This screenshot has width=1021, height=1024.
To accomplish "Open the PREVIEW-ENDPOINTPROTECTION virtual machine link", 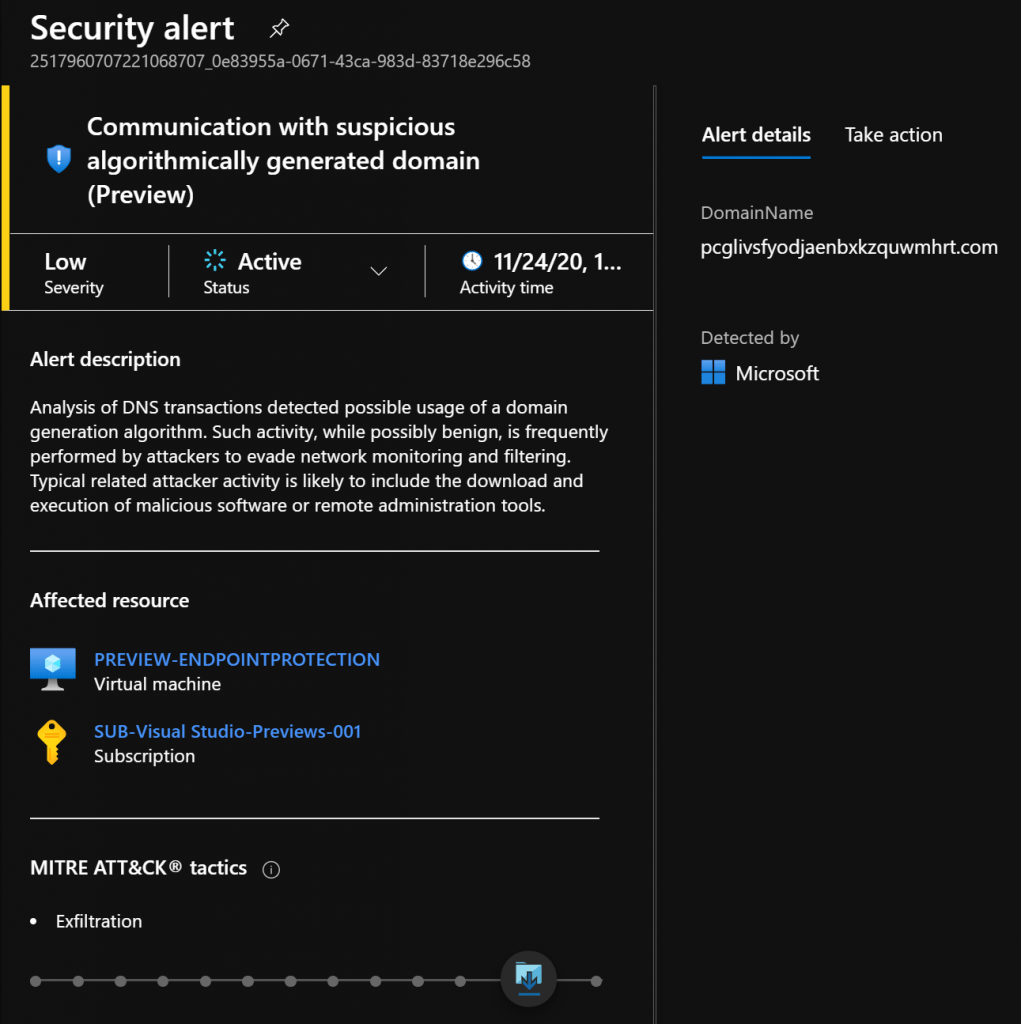I will (236, 660).
